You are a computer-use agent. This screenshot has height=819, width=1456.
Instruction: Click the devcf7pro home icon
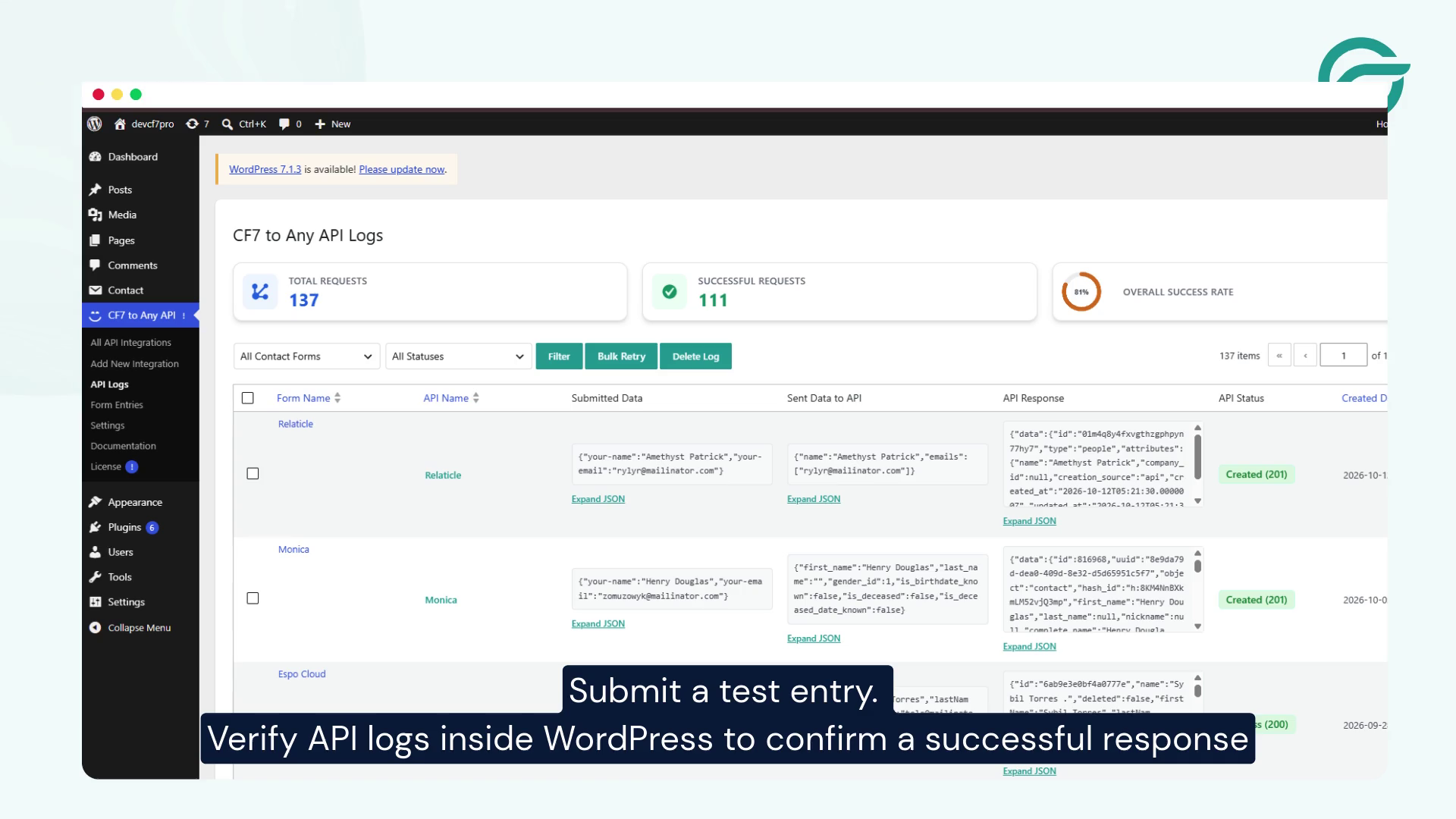click(120, 124)
